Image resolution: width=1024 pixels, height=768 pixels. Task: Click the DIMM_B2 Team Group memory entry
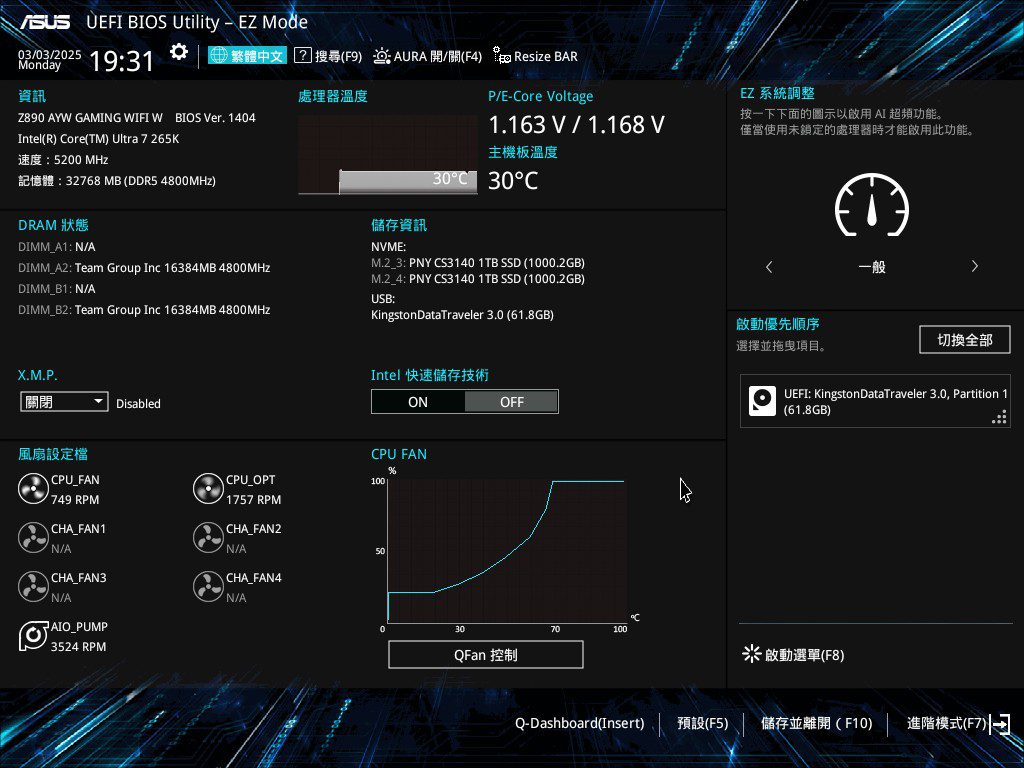point(144,310)
